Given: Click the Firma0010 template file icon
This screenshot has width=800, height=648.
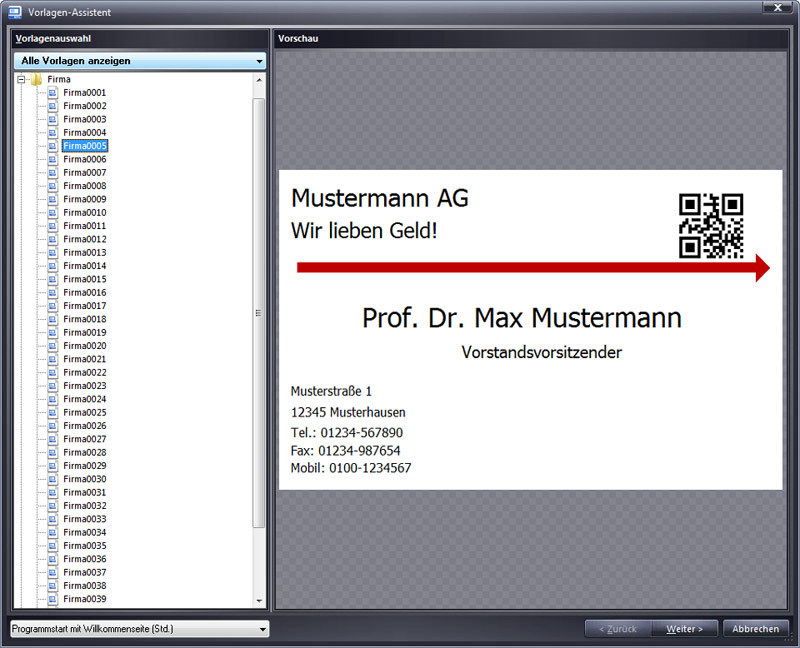Looking at the screenshot, I should point(53,213).
